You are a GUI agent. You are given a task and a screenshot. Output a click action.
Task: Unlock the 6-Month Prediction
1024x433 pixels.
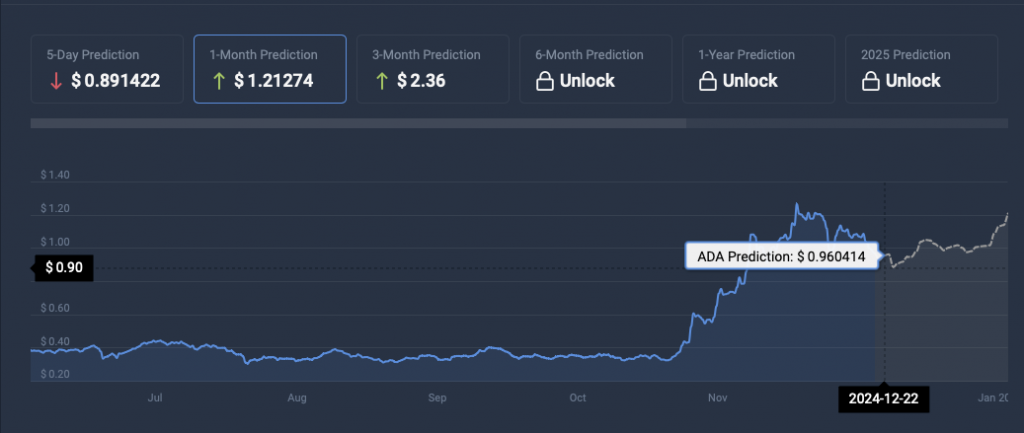(586, 81)
